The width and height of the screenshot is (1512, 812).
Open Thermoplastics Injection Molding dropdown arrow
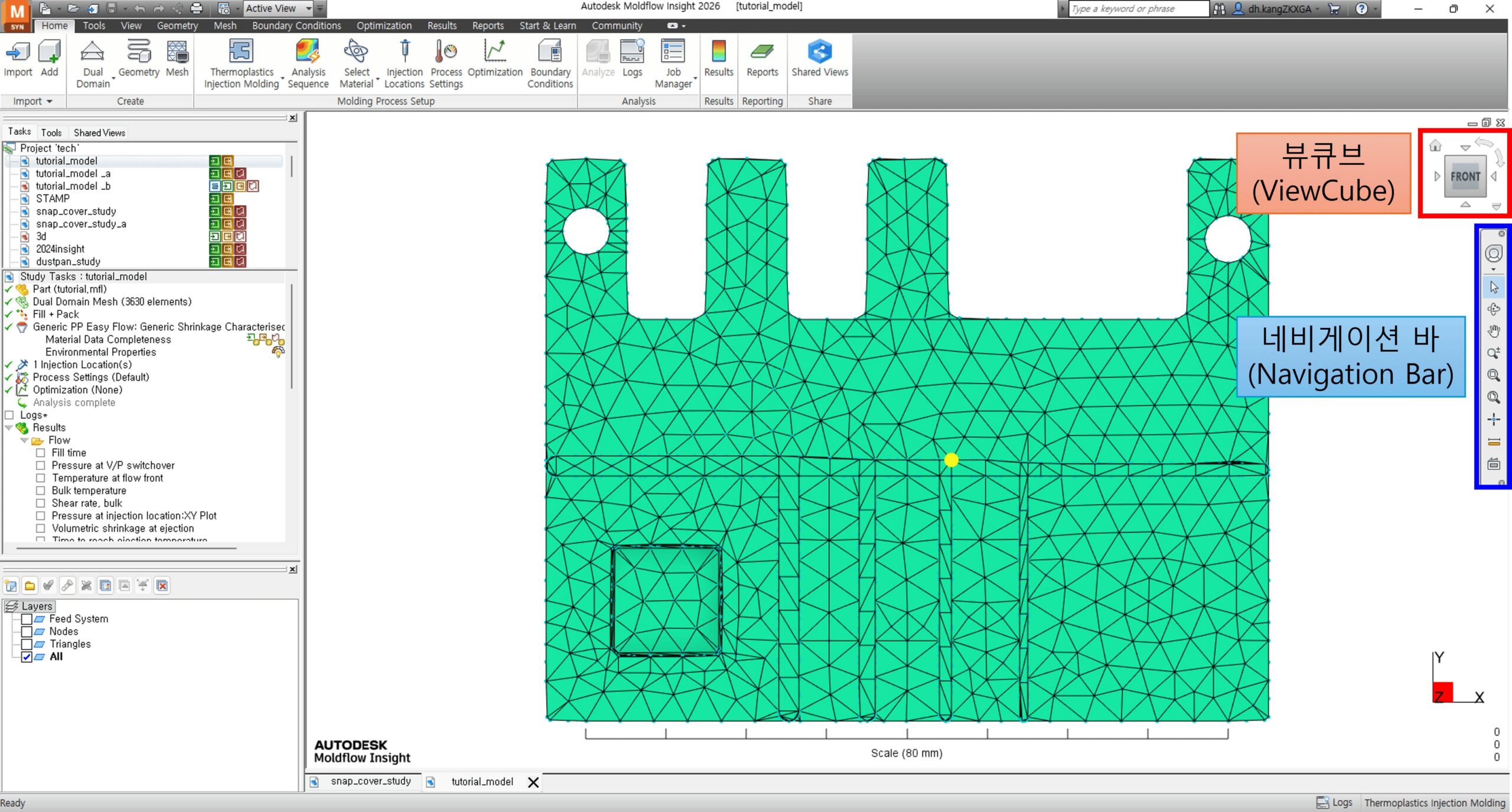282,79
